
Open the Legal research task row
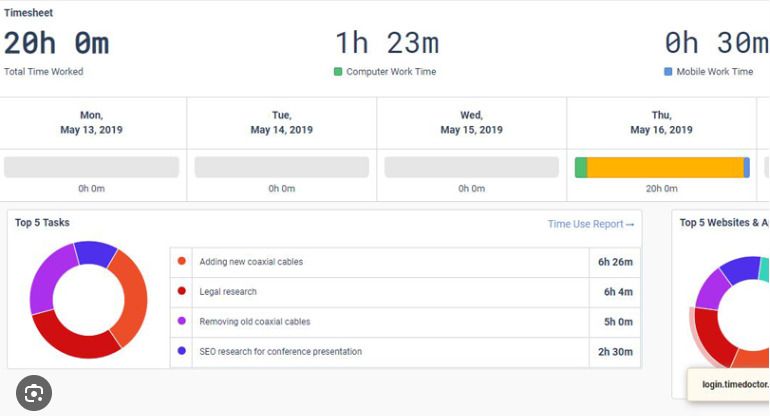pyautogui.click(x=380, y=292)
